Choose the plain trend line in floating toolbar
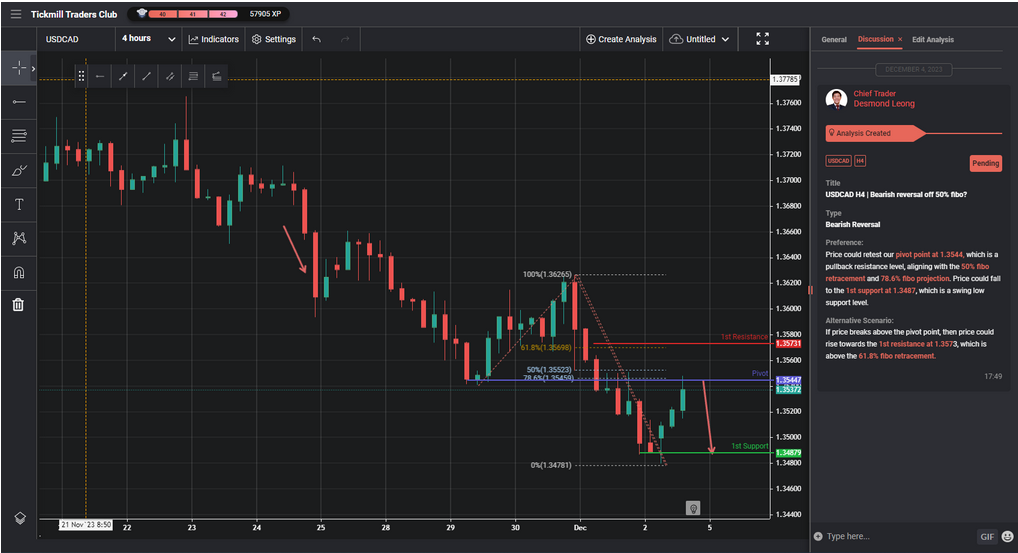The height and width of the screenshot is (553, 1018). [x=147, y=76]
